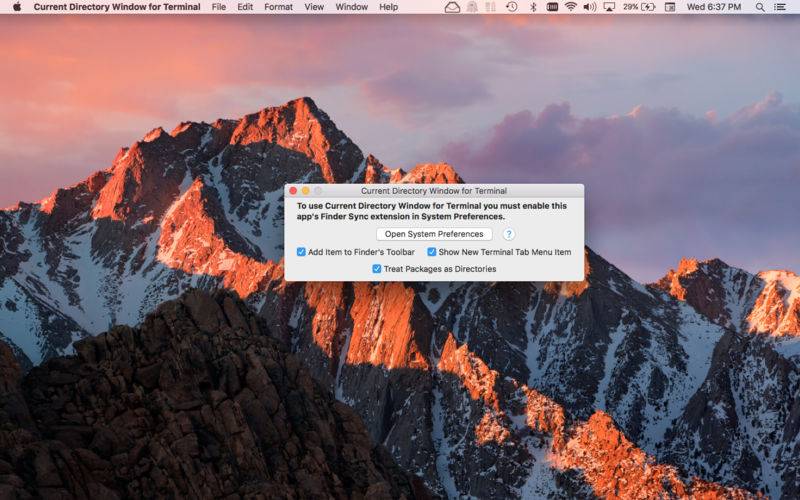Open the Window menu

[x=352, y=7]
